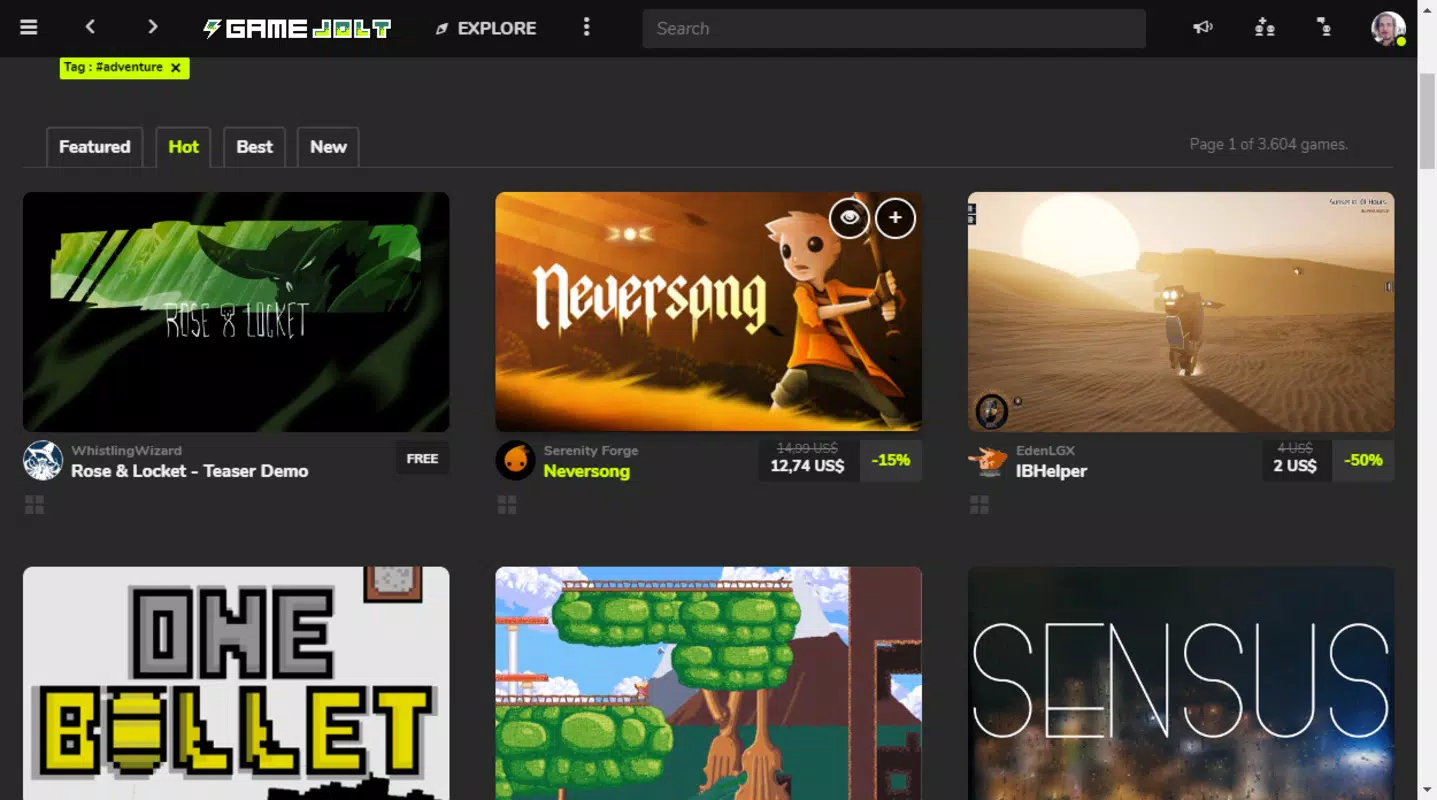Click the FREE price badge

(x=422, y=459)
